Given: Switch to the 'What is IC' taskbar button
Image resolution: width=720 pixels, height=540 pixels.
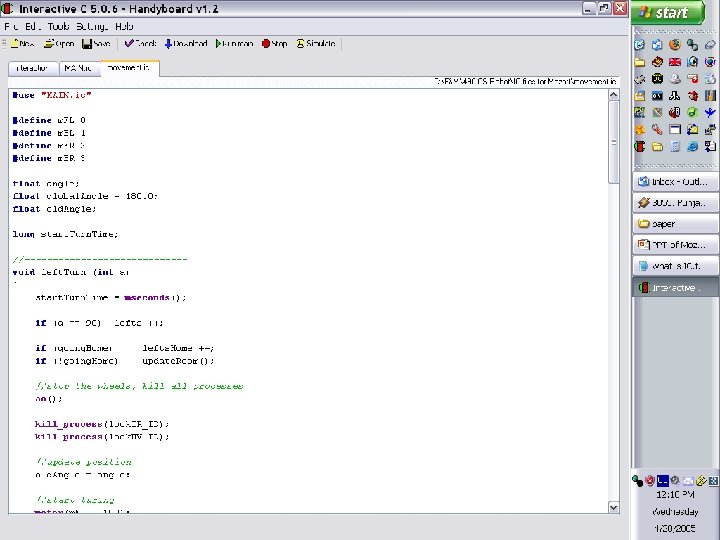Looking at the screenshot, I should click(675, 266).
